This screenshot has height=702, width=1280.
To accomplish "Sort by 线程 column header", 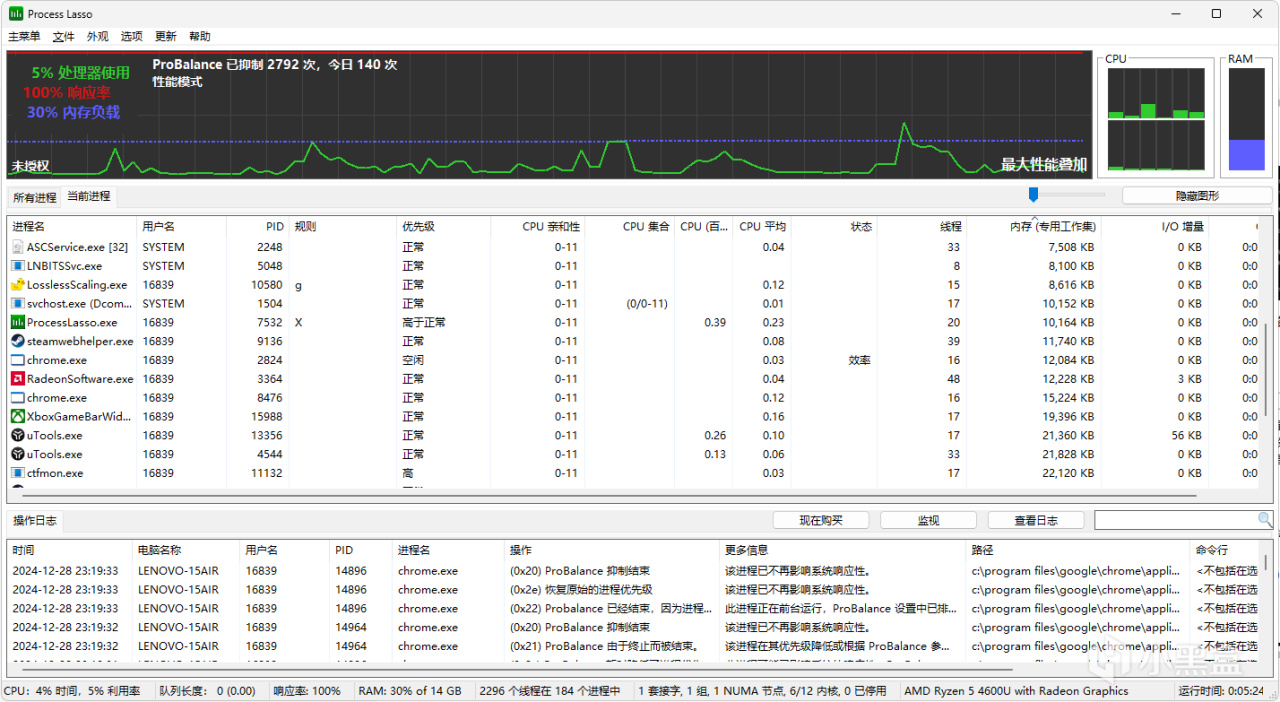I will 922,226.
